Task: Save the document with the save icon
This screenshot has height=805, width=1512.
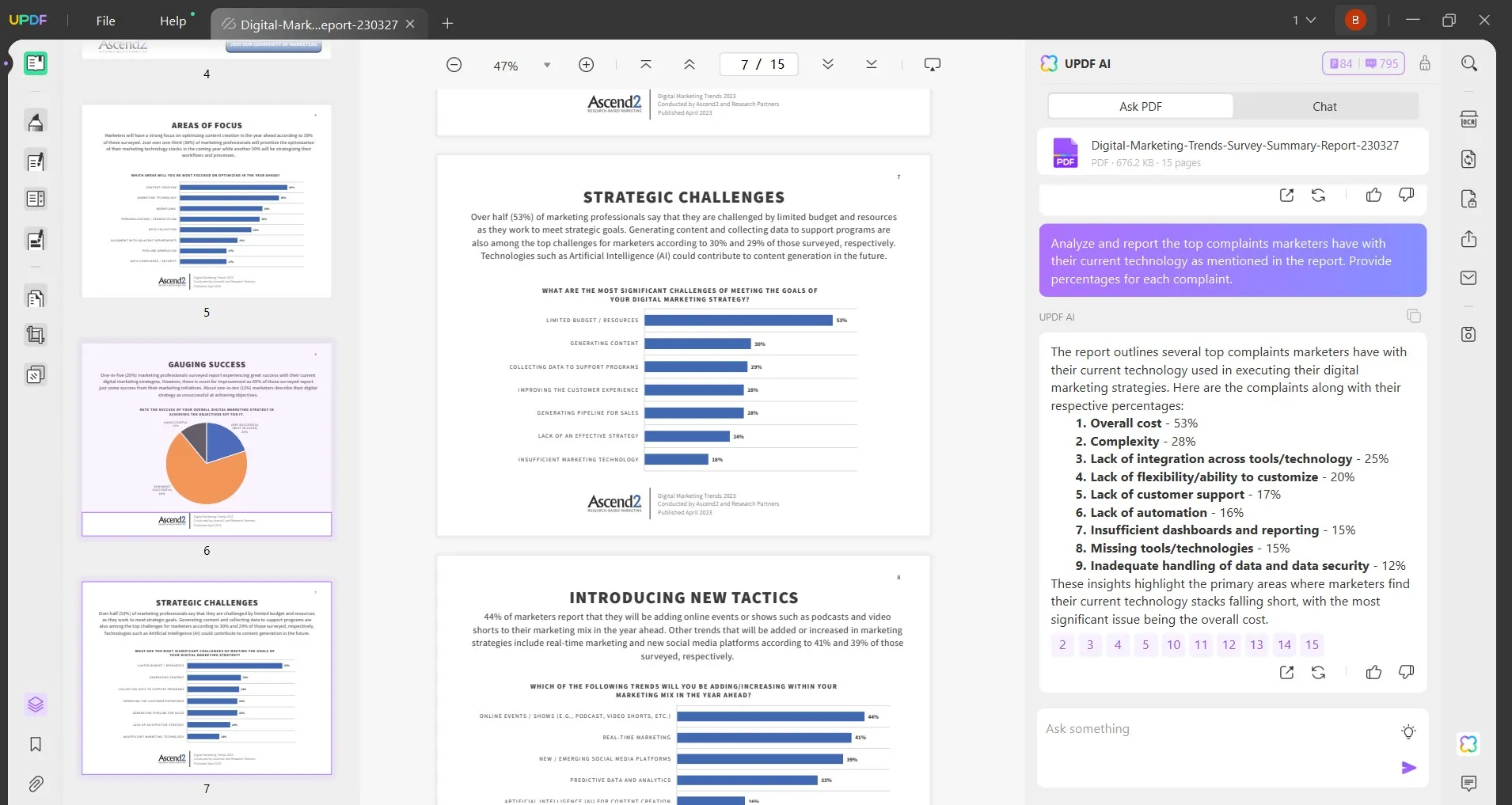Action: click(1469, 334)
